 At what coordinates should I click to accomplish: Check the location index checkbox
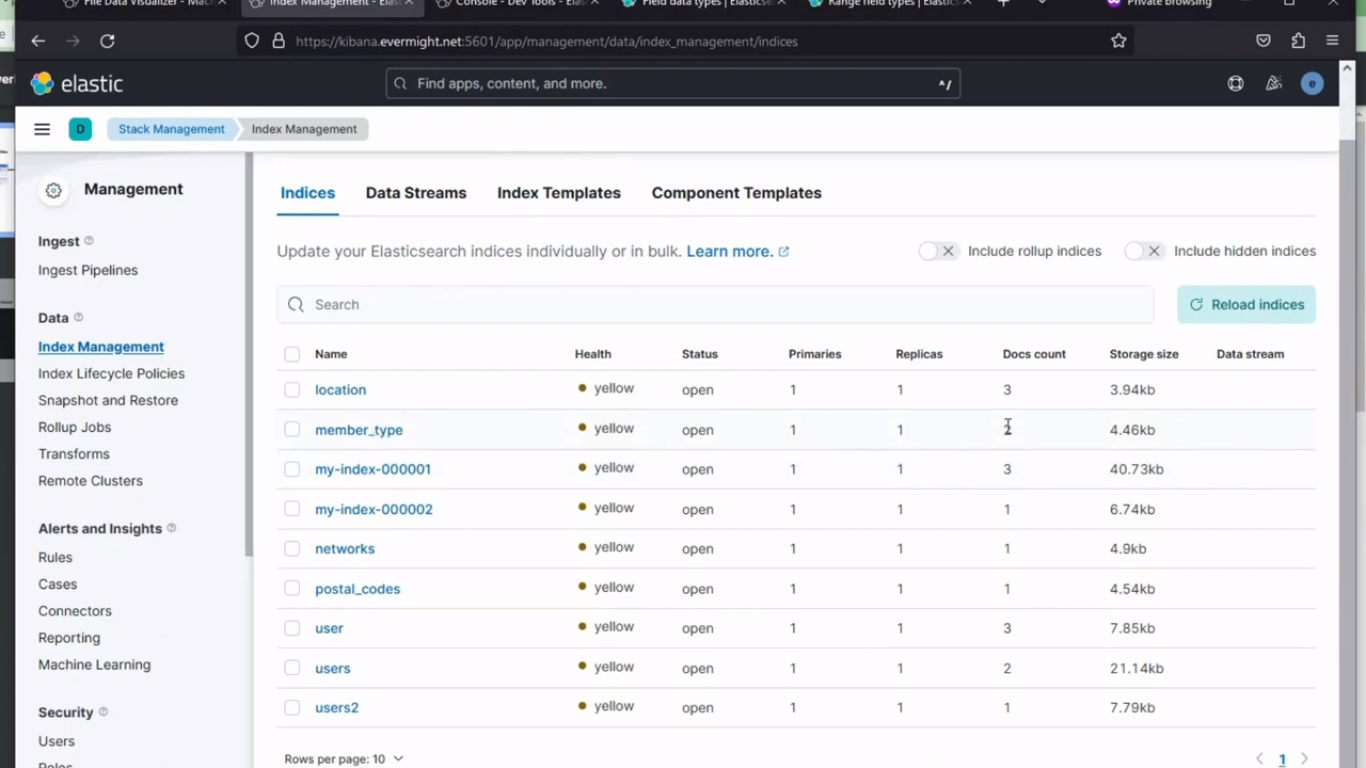(292, 390)
